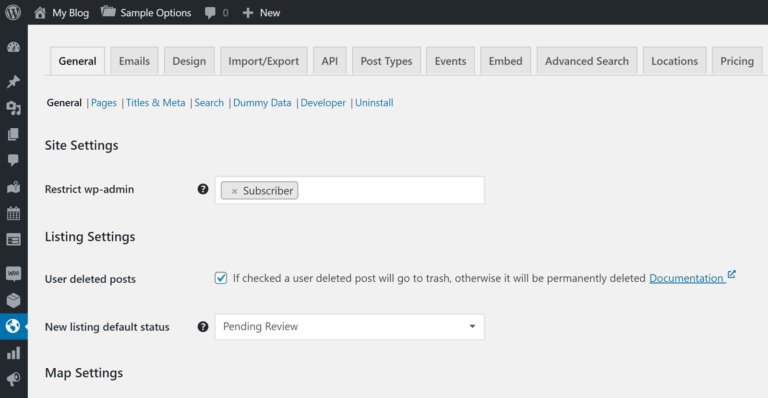Switch to the Locations tab
Viewport: 768px width, 398px height.
pos(674,61)
